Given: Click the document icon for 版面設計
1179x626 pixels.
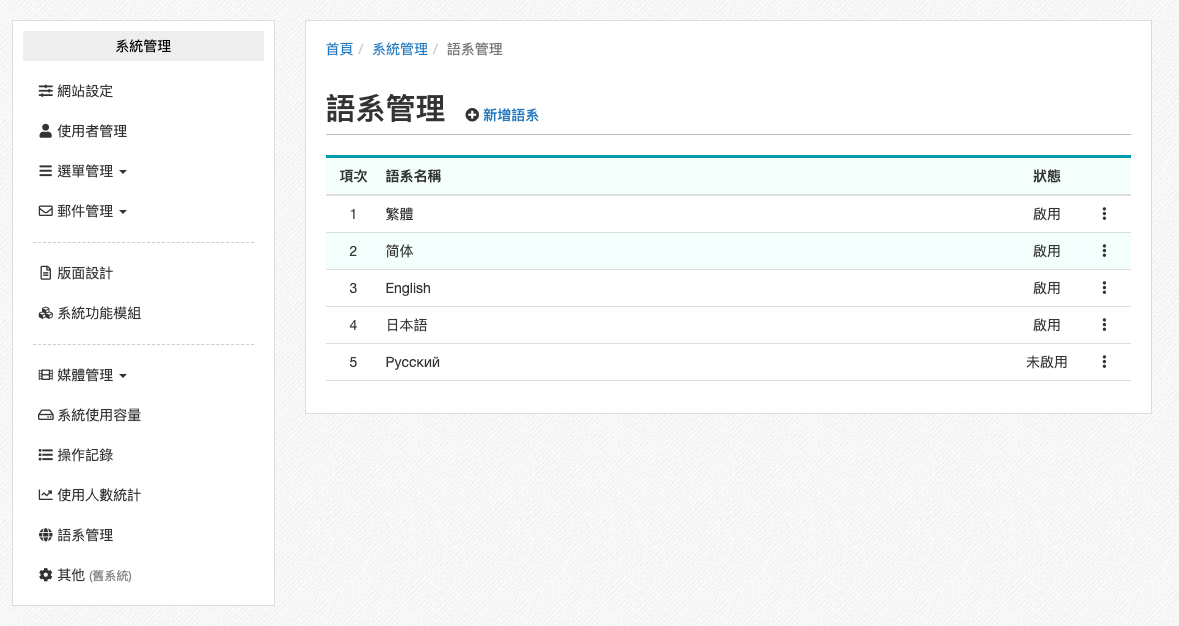Looking at the screenshot, I should coord(45,273).
